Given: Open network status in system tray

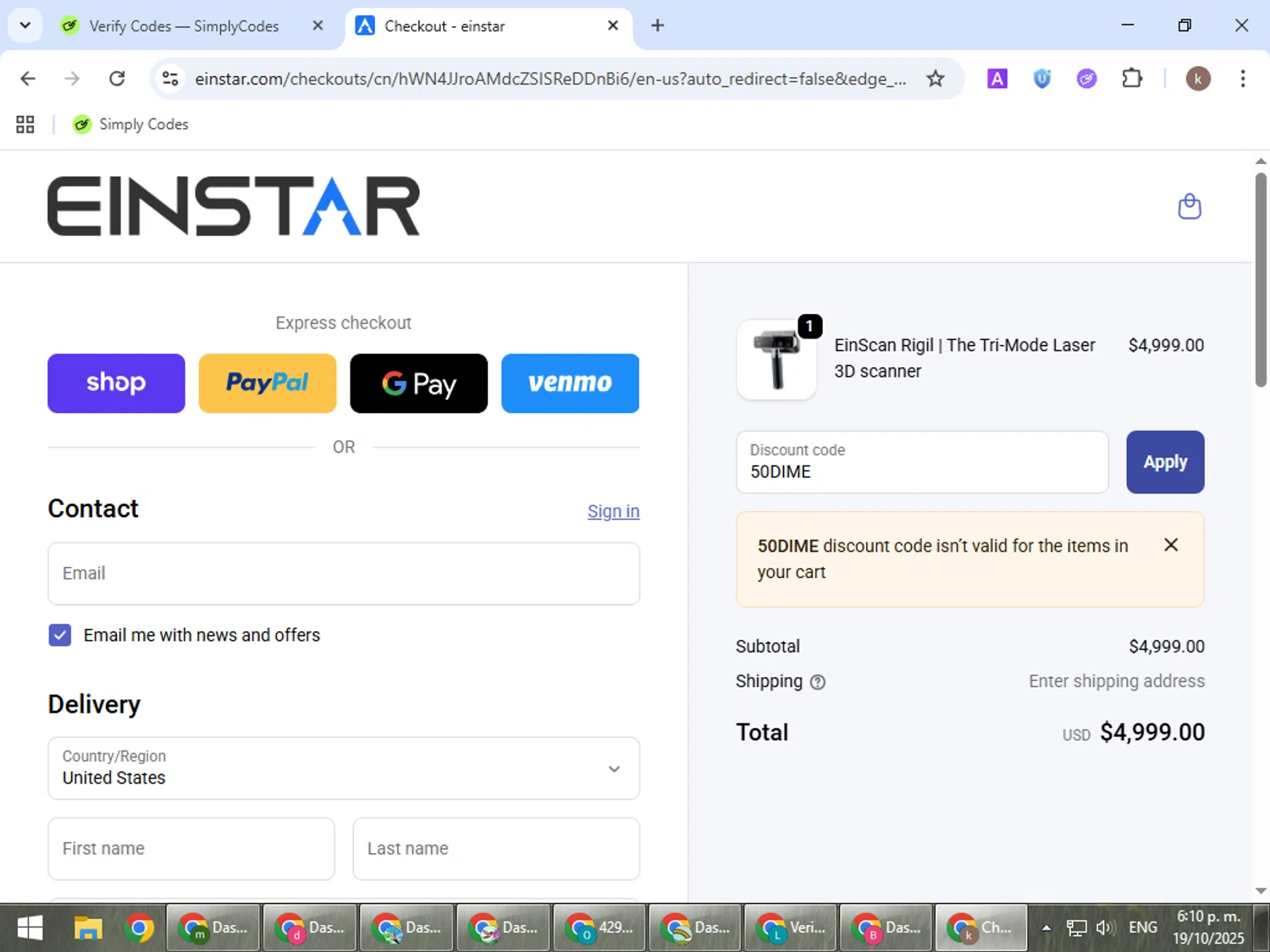Looking at the screenshot, I should coord(1076,928).
